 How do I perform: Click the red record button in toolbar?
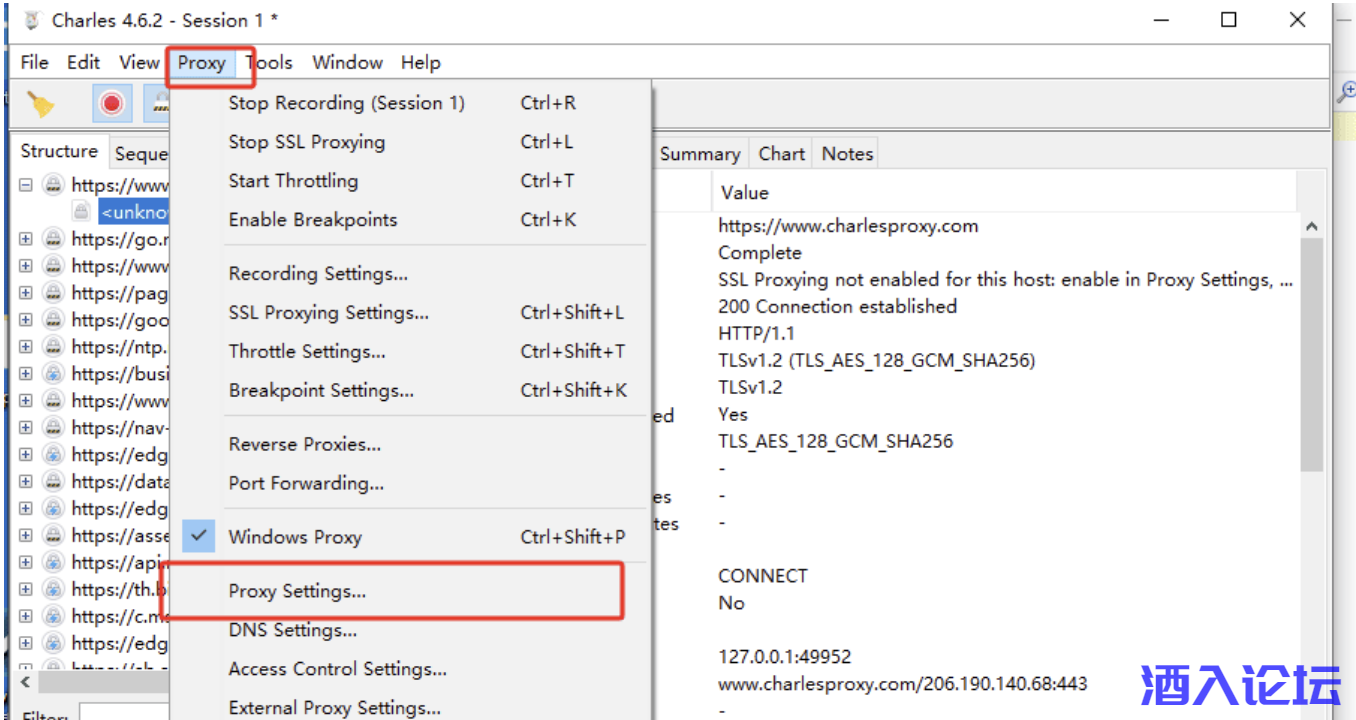(112, 103)
